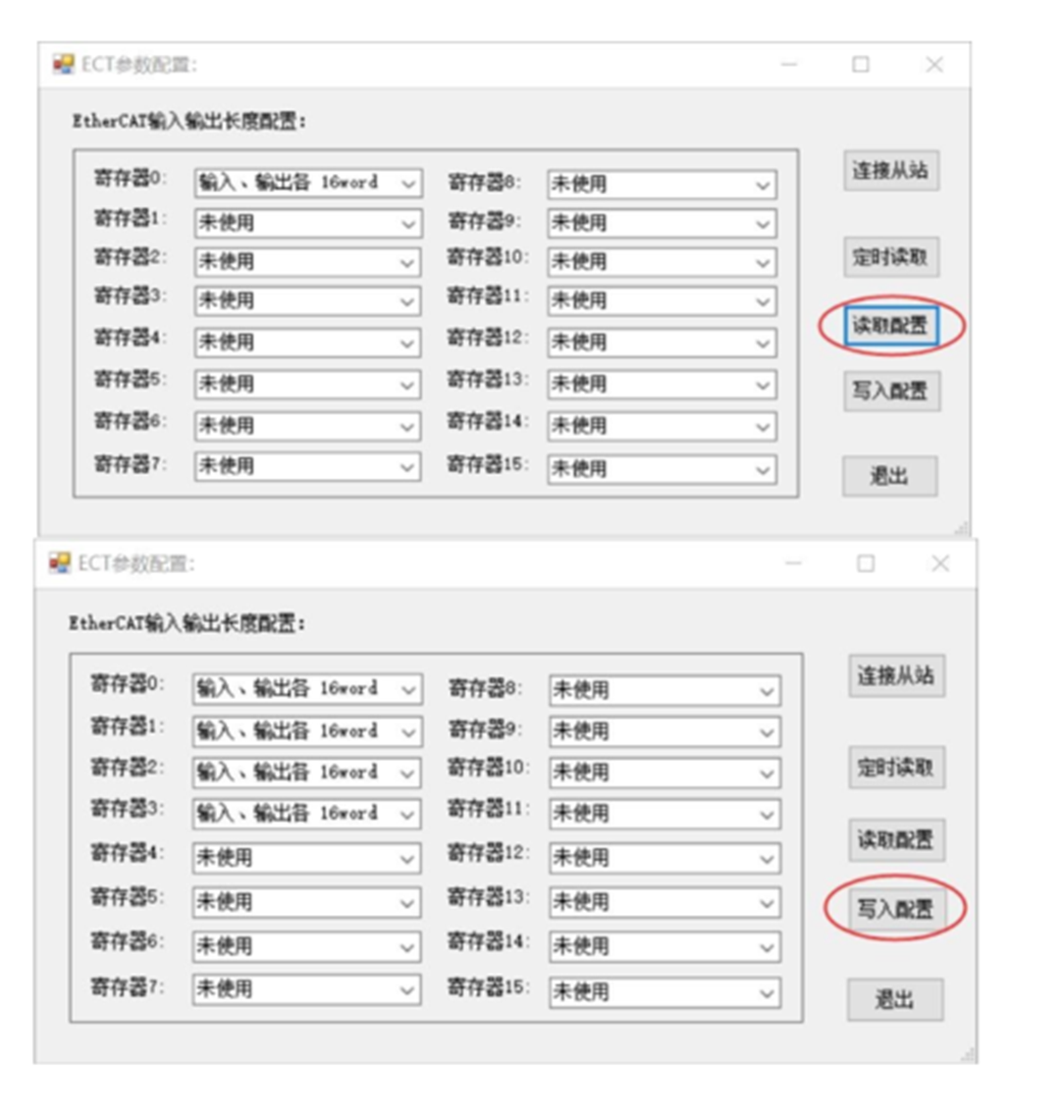
Task: Open 寄存器14 dropdown in lower window
Action: 665,946
